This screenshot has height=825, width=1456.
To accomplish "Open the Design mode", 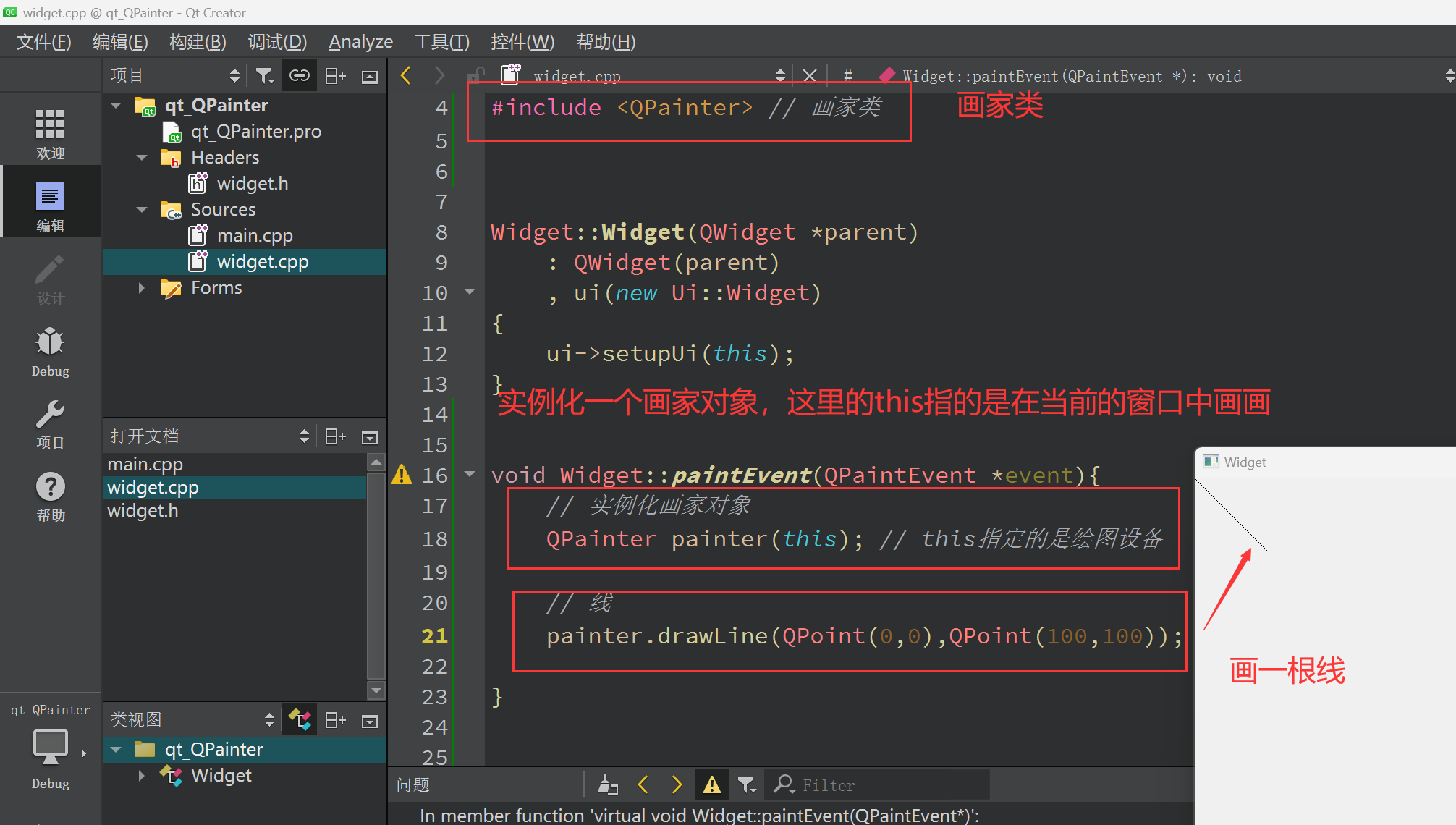I will tap(50, 279).
